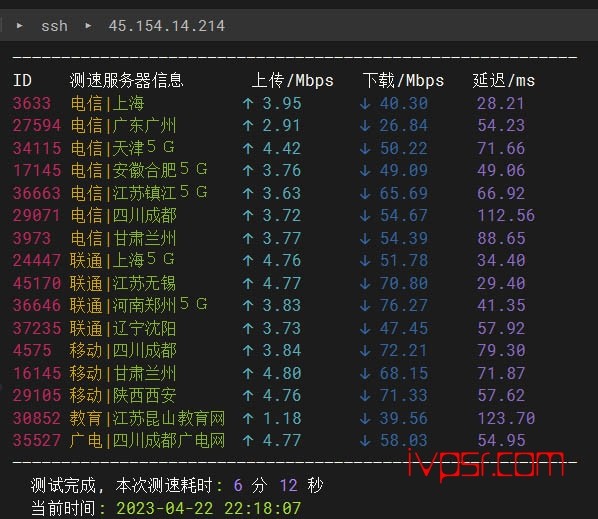Screen dimensions: 598x519
Task: Click the 联通|河南郑州5G server name
Action: [x=138, y=305]
